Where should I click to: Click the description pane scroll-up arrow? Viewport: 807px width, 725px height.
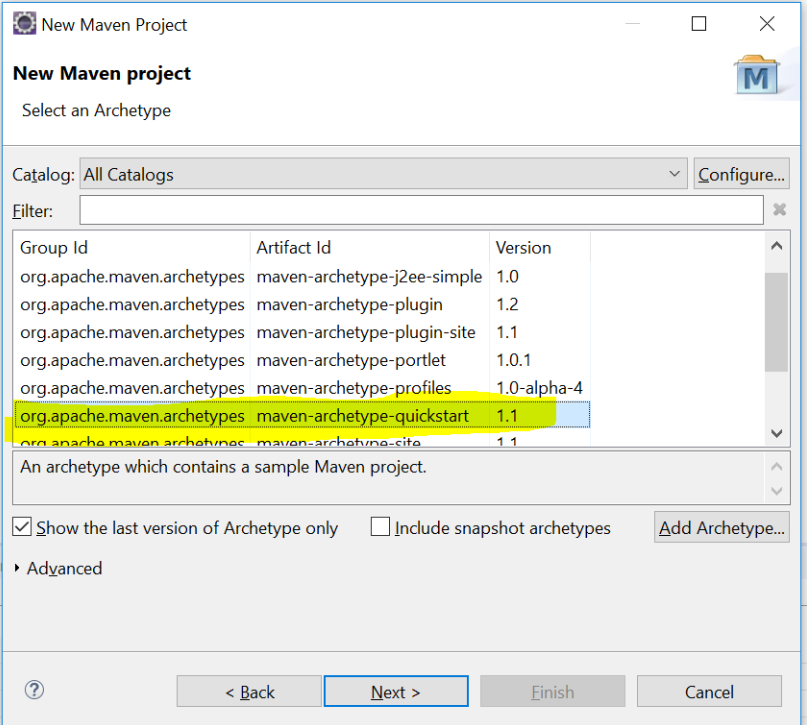tap(777, 465)
